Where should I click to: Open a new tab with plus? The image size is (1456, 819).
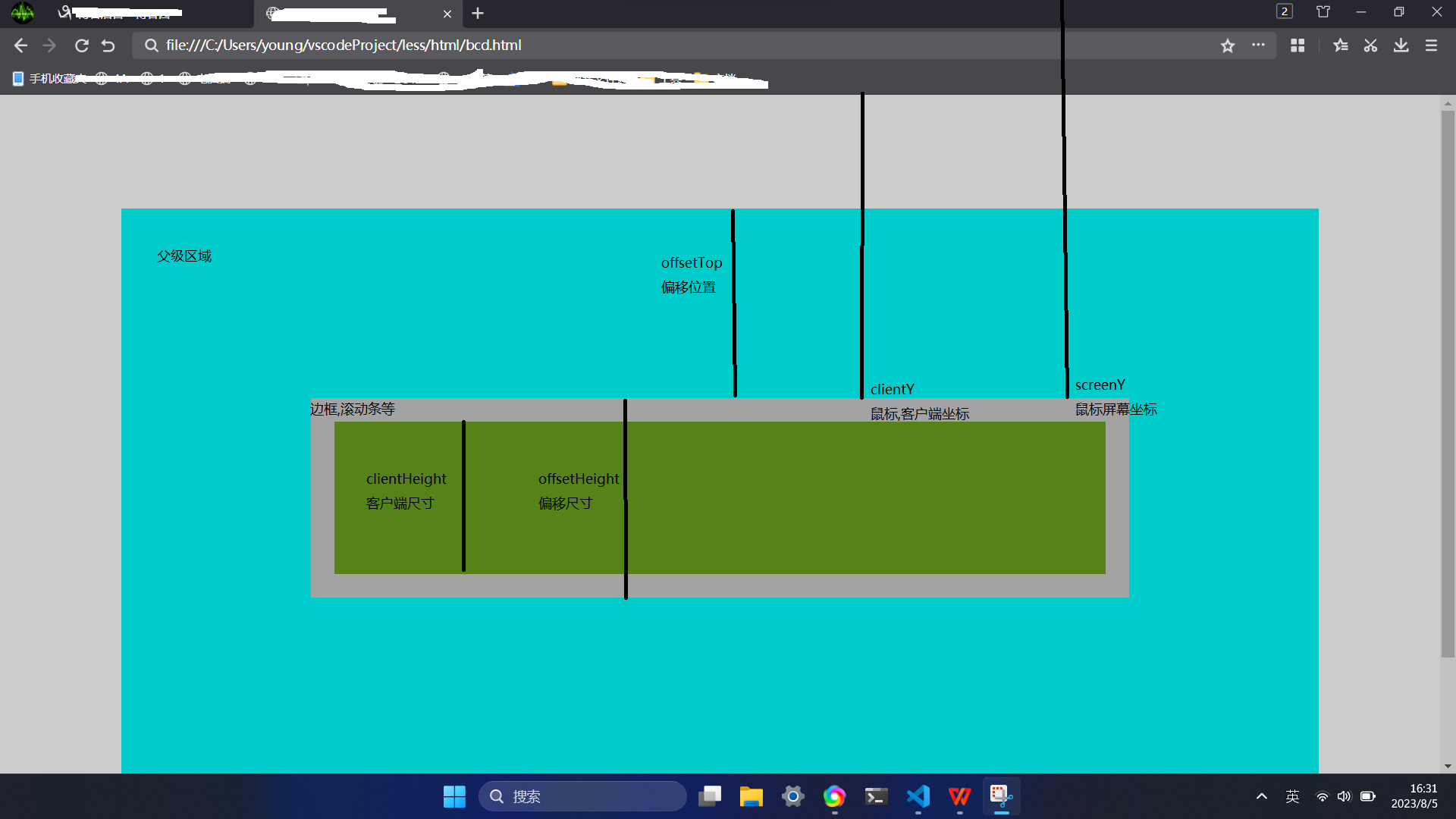pos(478,14)
